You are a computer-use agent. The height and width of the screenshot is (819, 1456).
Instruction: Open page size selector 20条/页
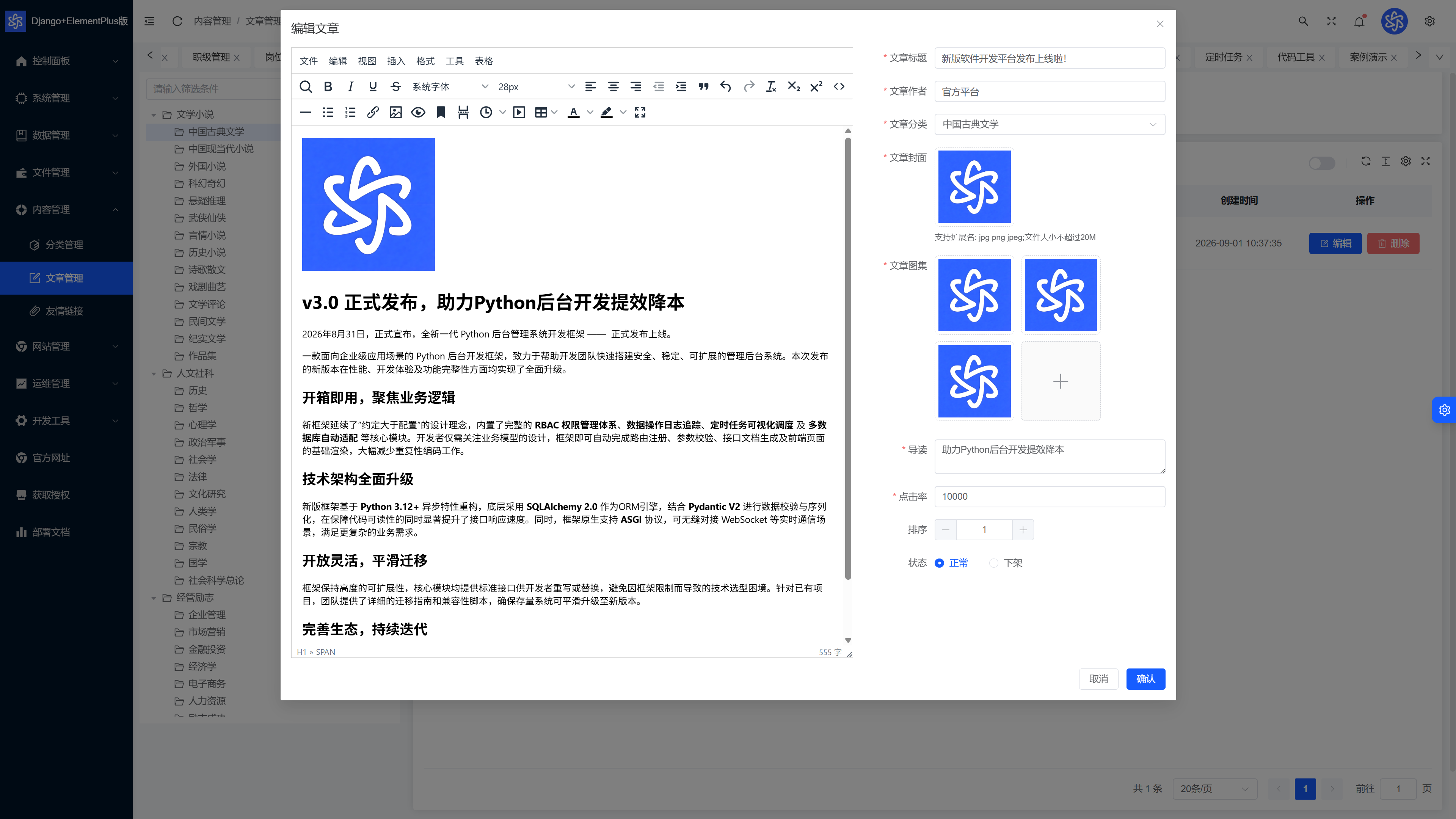pos(1214,789)
